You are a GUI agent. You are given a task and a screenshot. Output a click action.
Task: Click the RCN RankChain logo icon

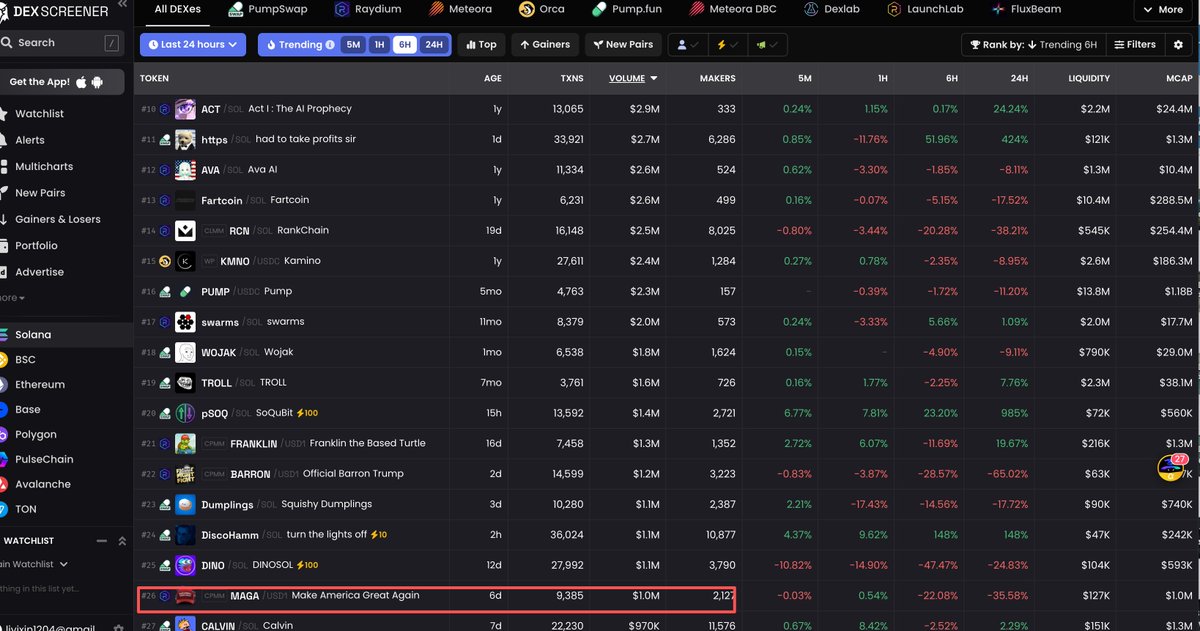[x=185, y=231]
